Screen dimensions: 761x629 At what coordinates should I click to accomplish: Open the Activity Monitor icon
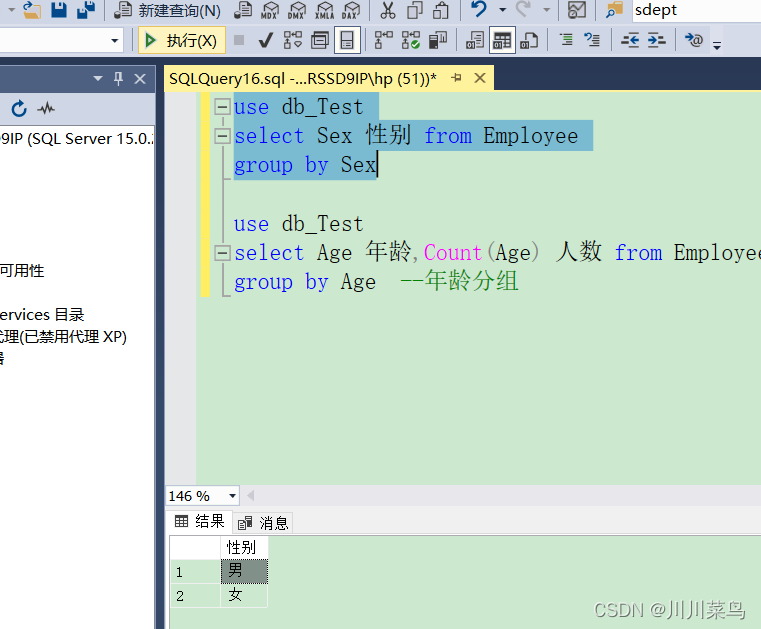[x=577, y=10]
